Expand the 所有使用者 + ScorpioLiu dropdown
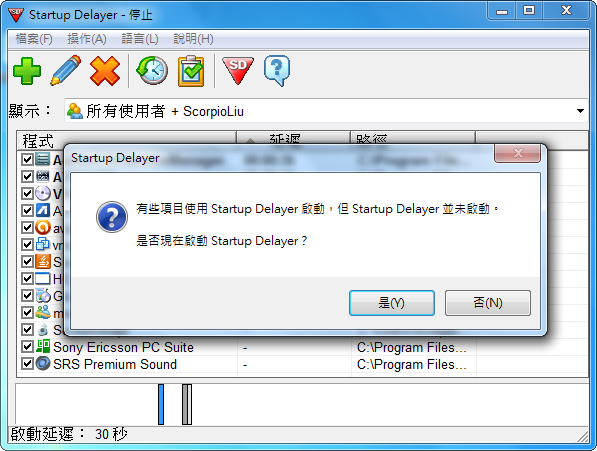Image resolution: width=597 pixels, height=451 pixels. click(x=580, y=111)
